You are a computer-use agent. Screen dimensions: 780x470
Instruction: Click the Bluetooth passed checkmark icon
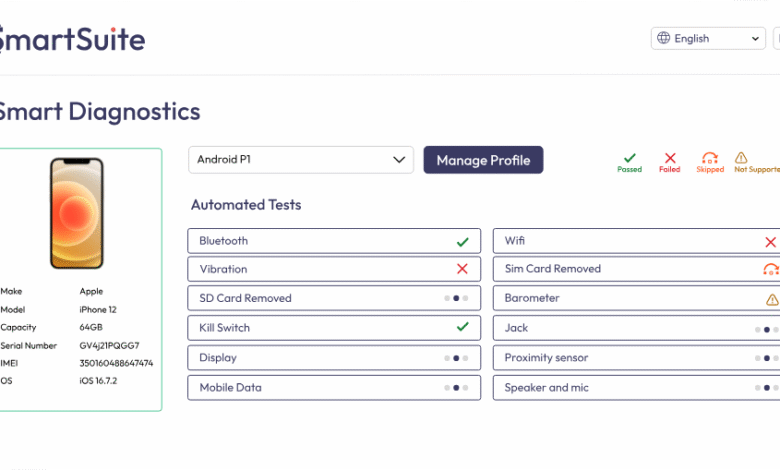click(x=462, y=241)
